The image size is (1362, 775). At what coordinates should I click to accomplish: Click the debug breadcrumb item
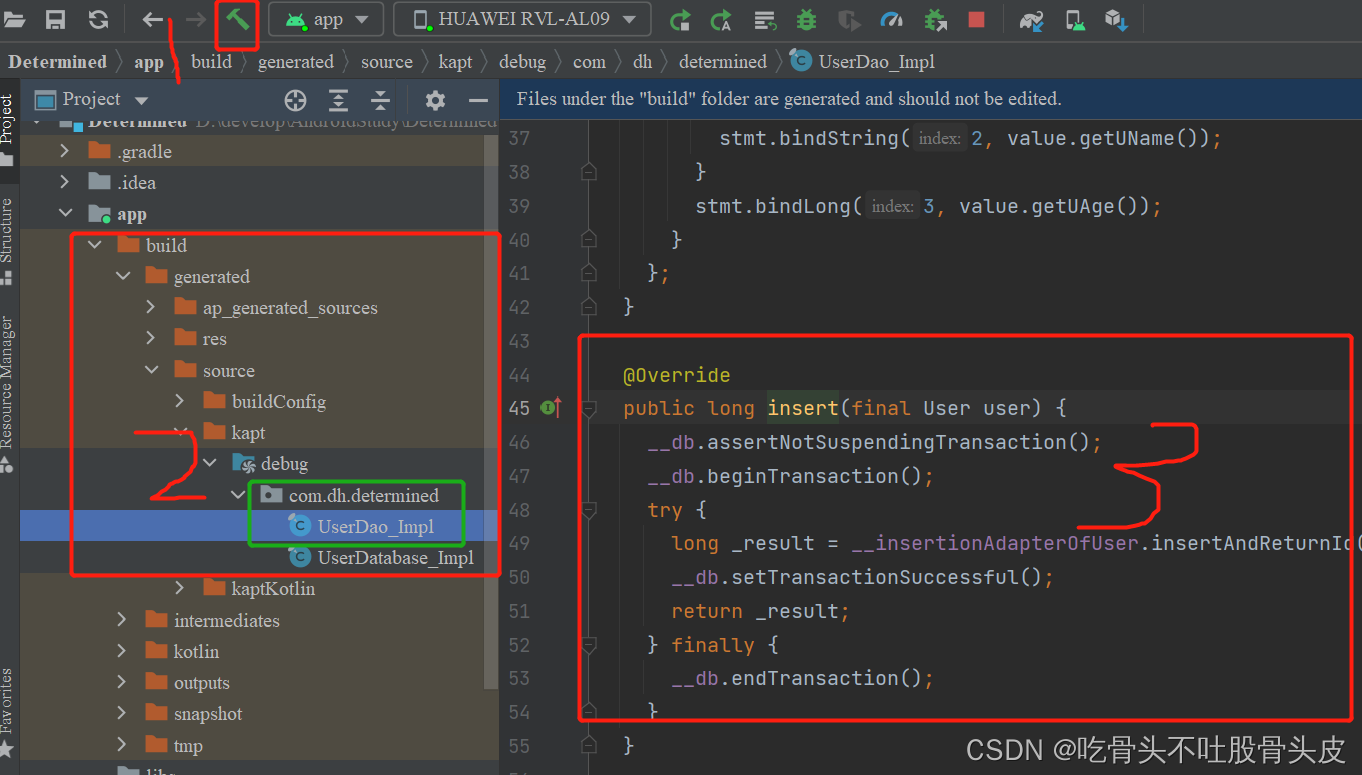point(523,62)
